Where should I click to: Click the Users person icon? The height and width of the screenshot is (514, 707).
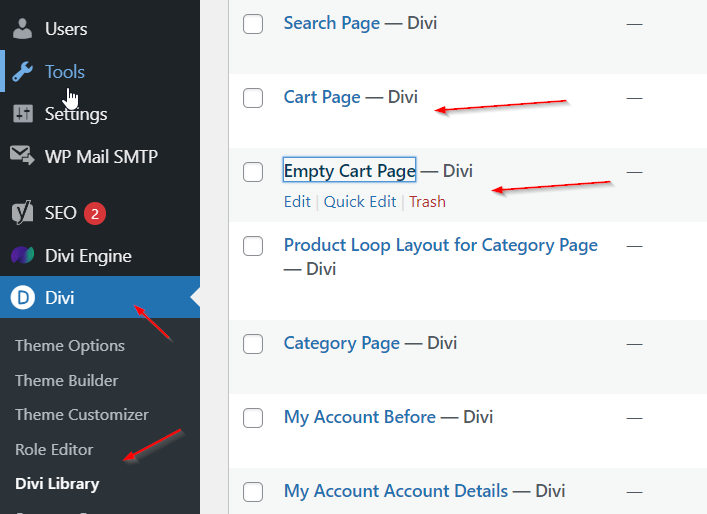[x=22, y=29]
